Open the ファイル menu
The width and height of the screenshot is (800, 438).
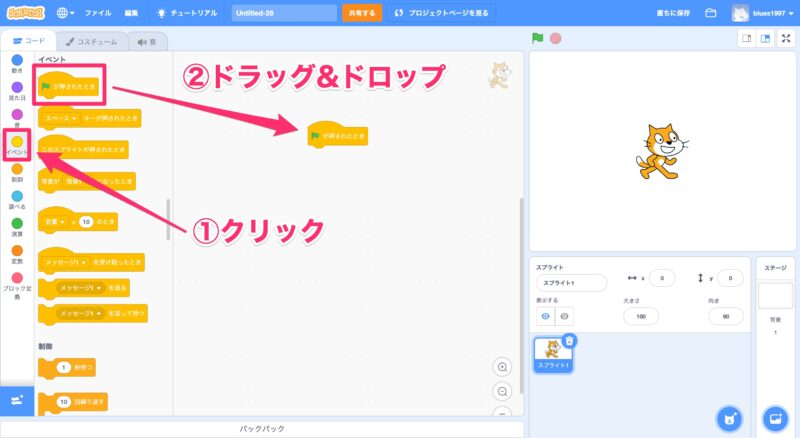click(x=98, y=14)
